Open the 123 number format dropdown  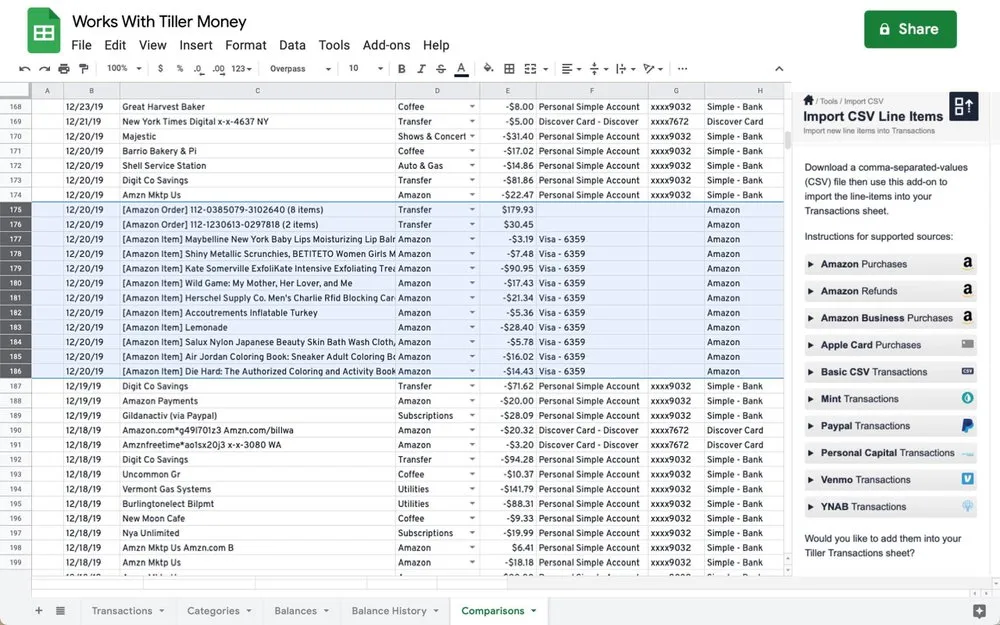241,69
